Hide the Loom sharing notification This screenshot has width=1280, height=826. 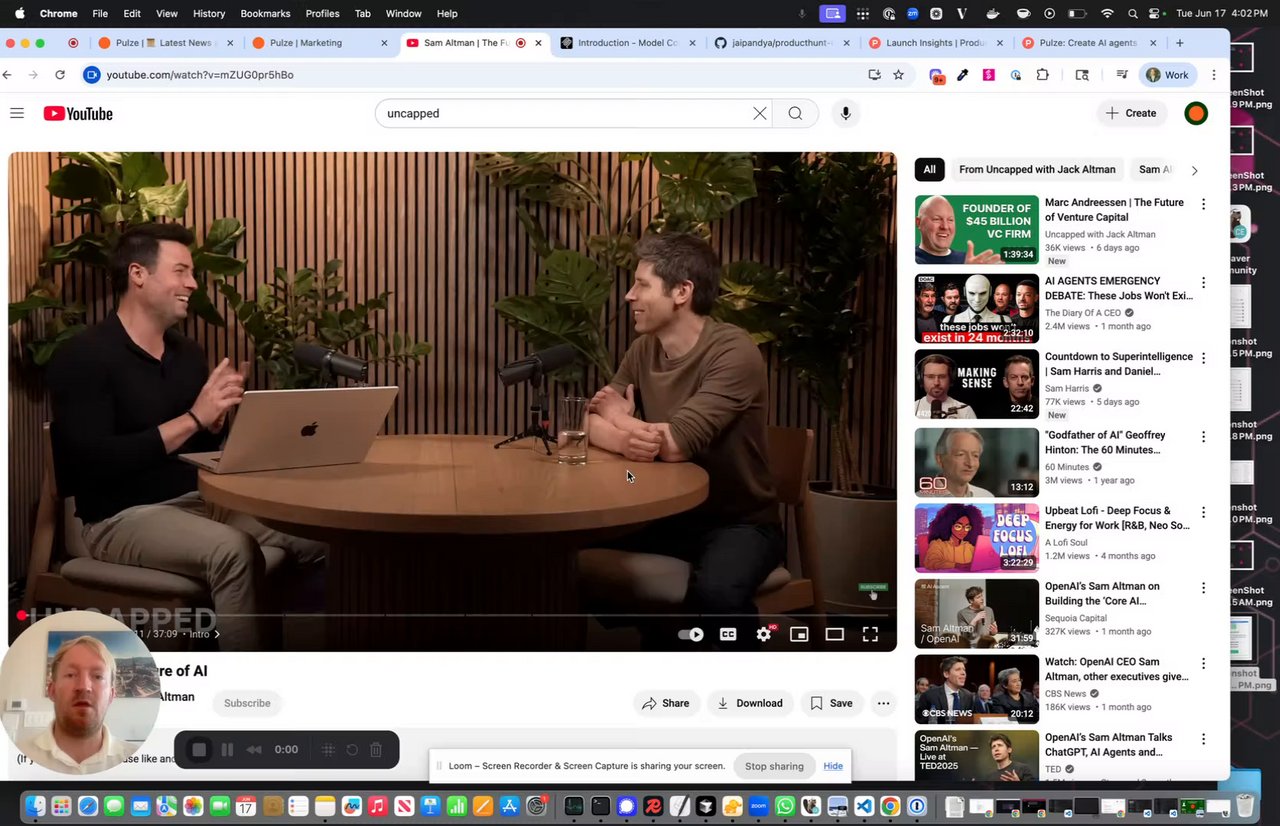[x=833, y=766]
